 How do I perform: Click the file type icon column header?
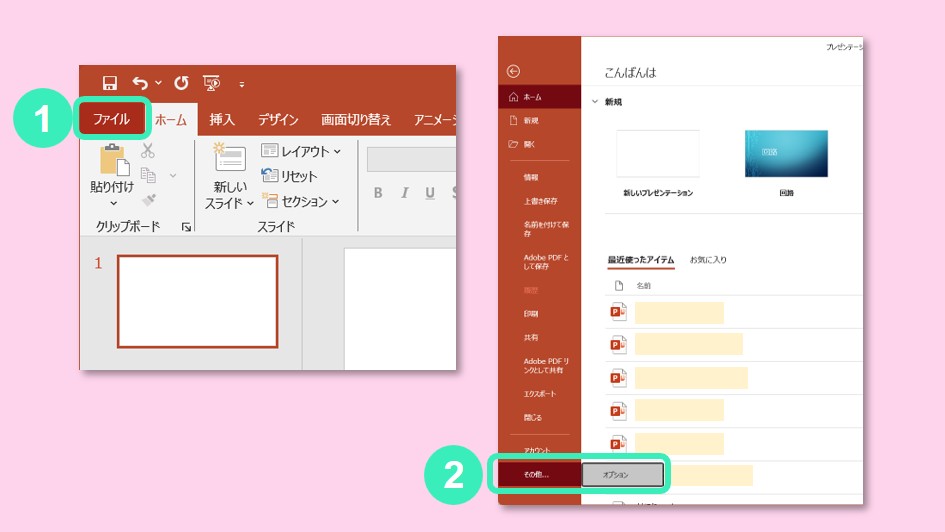(x=619, y=286)
